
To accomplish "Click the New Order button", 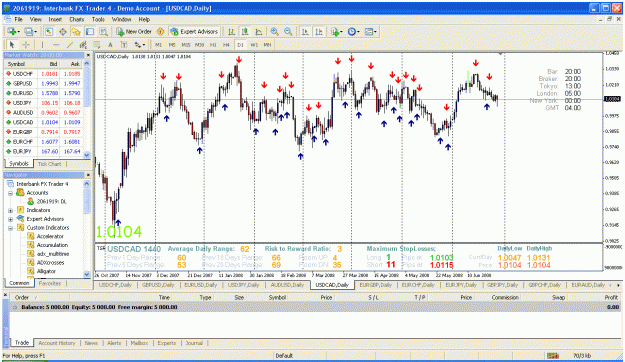I will click(134, 31).
